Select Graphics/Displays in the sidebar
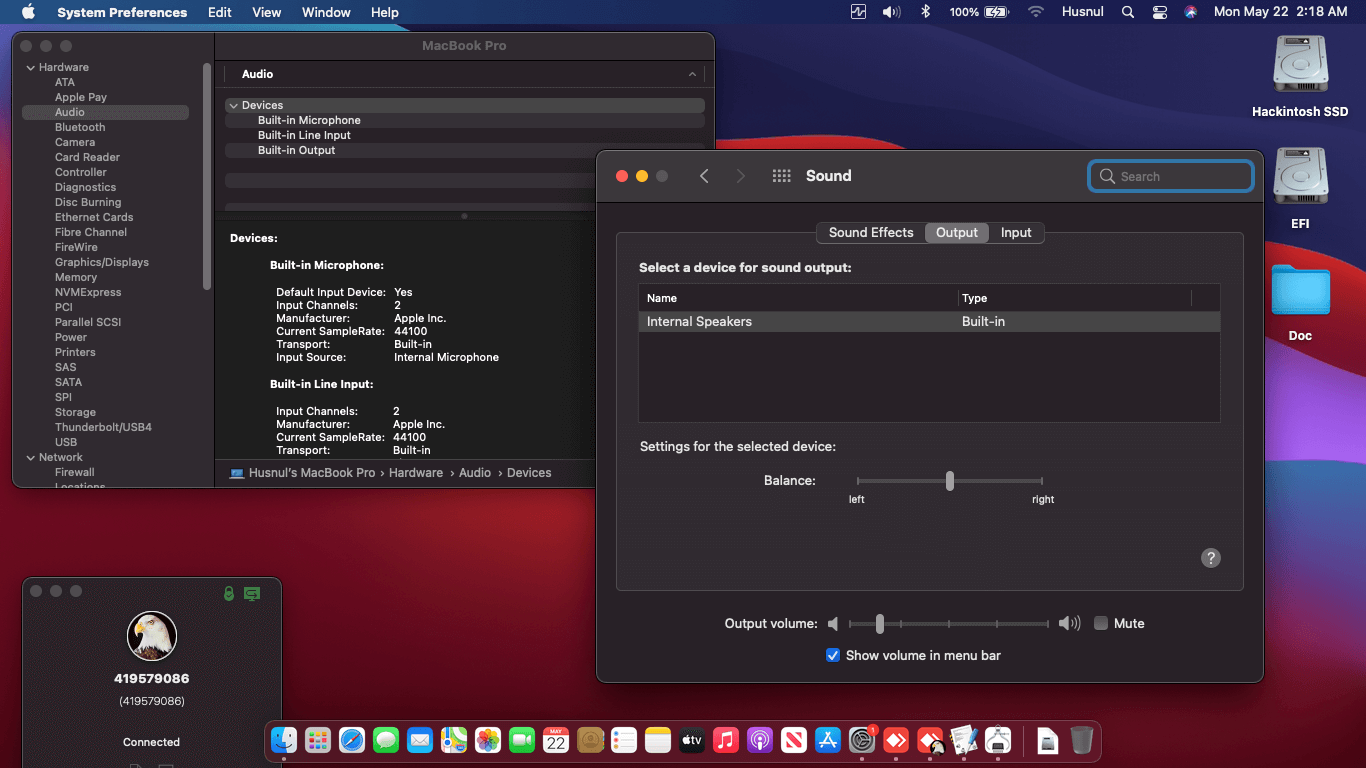 coord(102,262)
